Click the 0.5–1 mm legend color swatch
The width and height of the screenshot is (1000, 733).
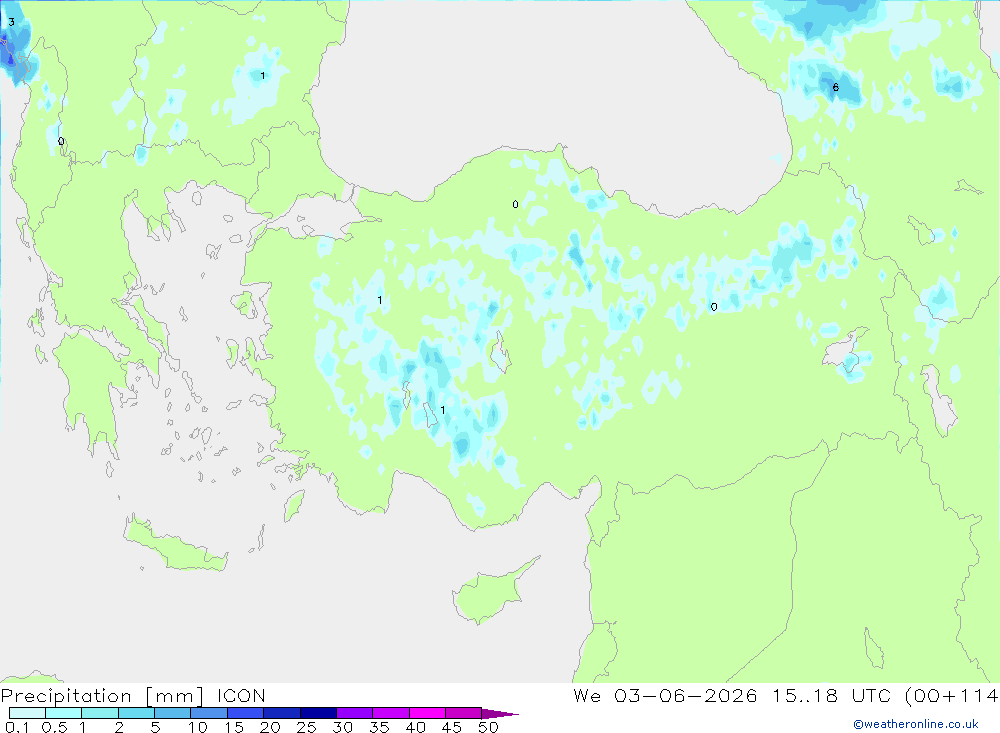(64, 713)
